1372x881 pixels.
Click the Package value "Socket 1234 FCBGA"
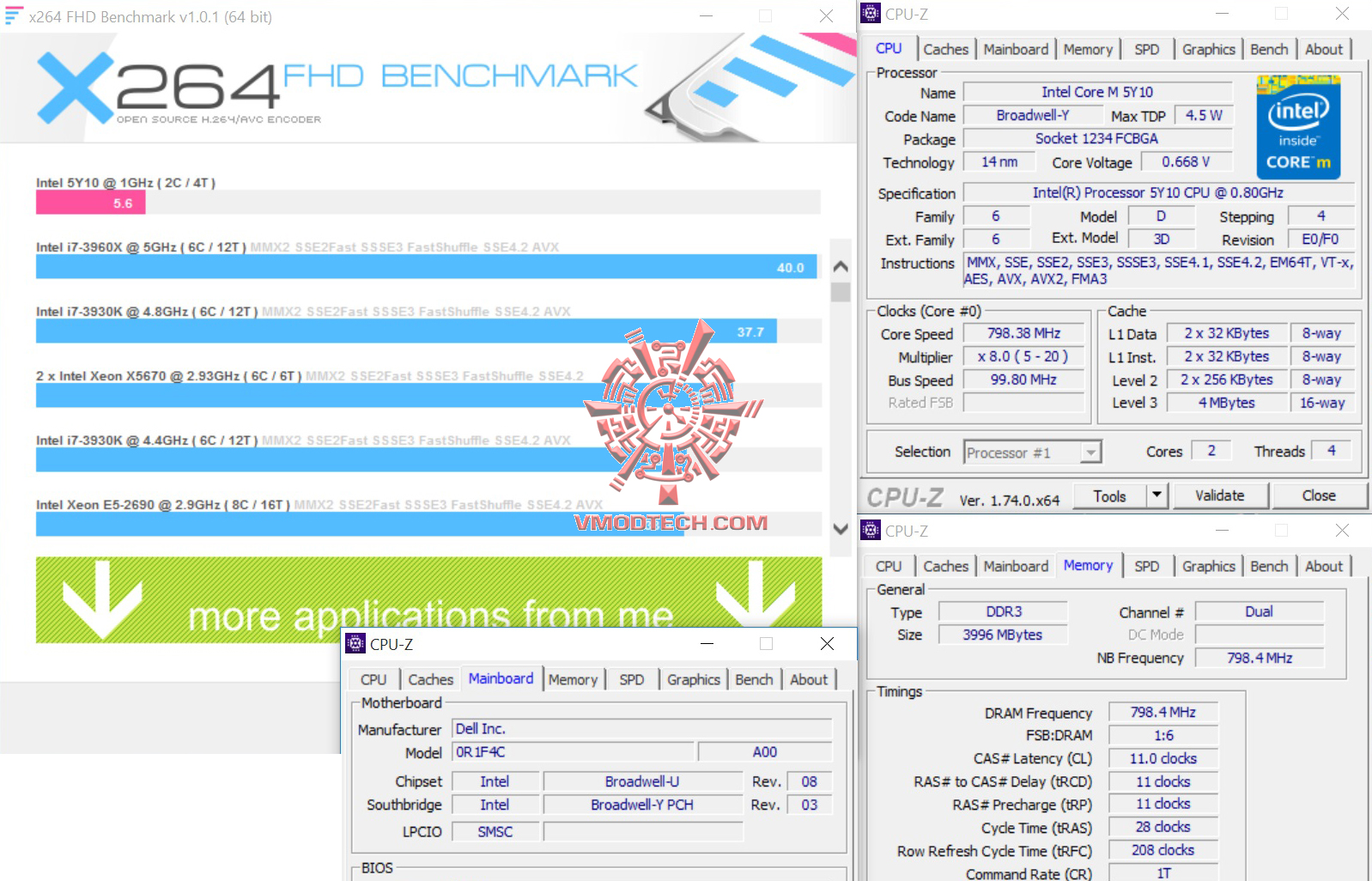(1097, 138)
